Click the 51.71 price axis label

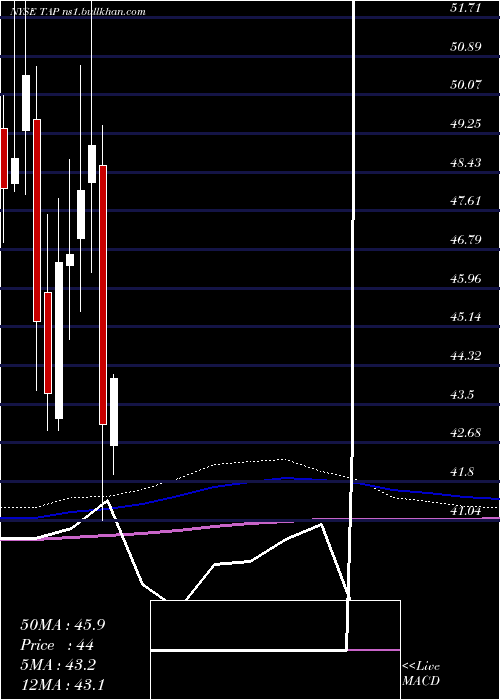coord(466,7)
